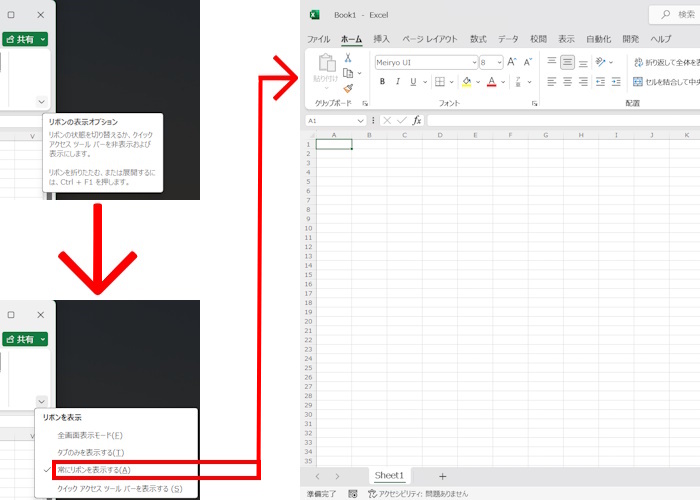Screen dimensions: 700x500
Task: Switch to the データ tab
Action: point(508,39)
